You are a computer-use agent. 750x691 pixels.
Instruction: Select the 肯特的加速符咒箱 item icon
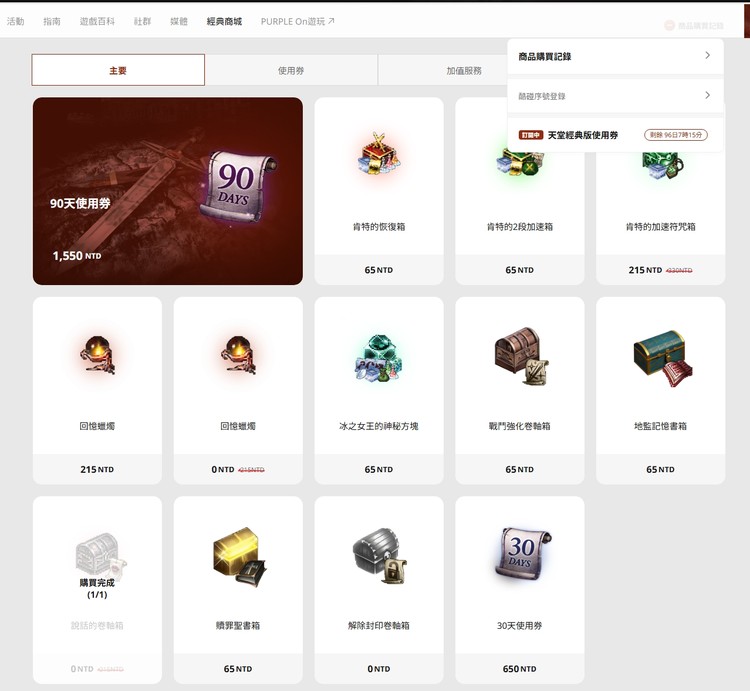coord(662,165)
